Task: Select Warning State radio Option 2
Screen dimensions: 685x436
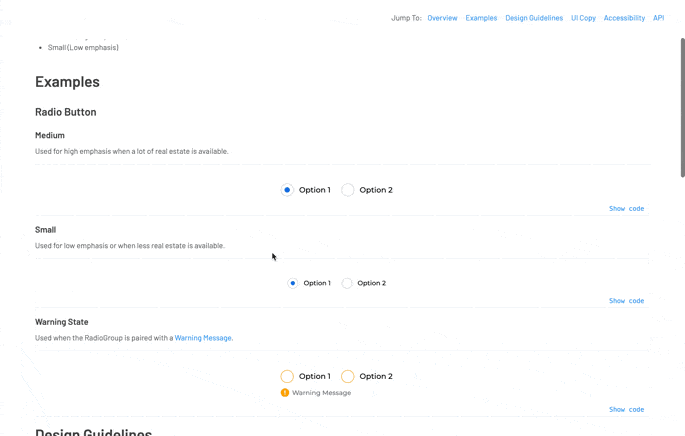Action: click(x=348, y=376)
